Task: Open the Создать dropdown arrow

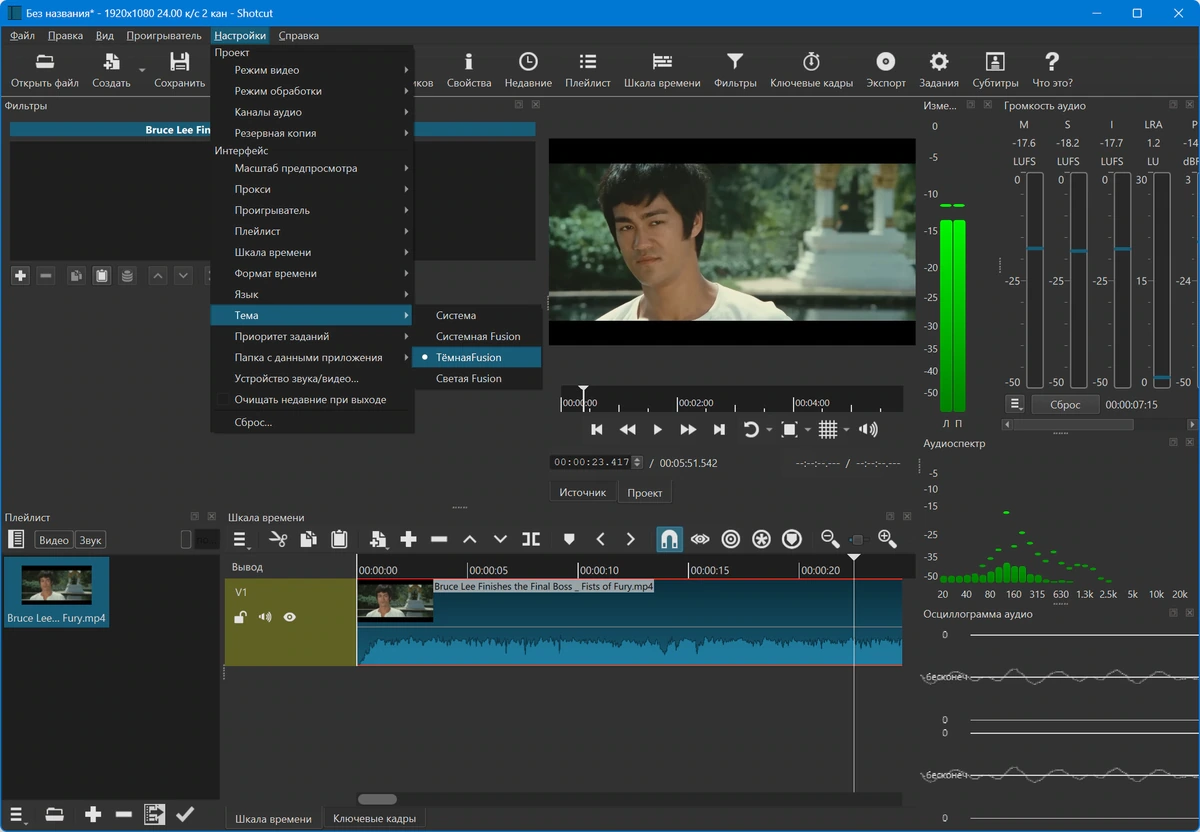Action: tap(142, 70)
